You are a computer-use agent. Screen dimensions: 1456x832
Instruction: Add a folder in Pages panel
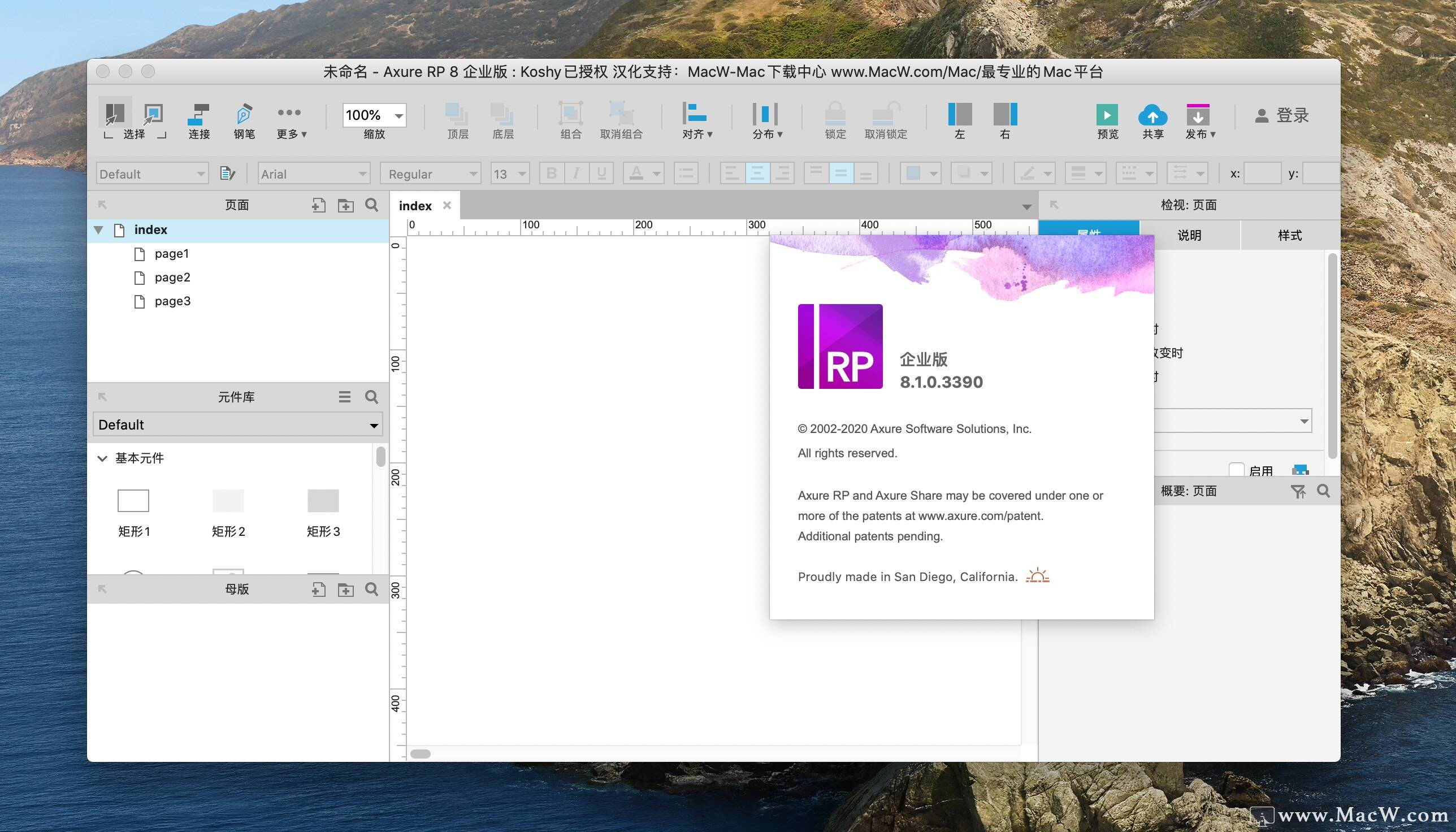346,206
